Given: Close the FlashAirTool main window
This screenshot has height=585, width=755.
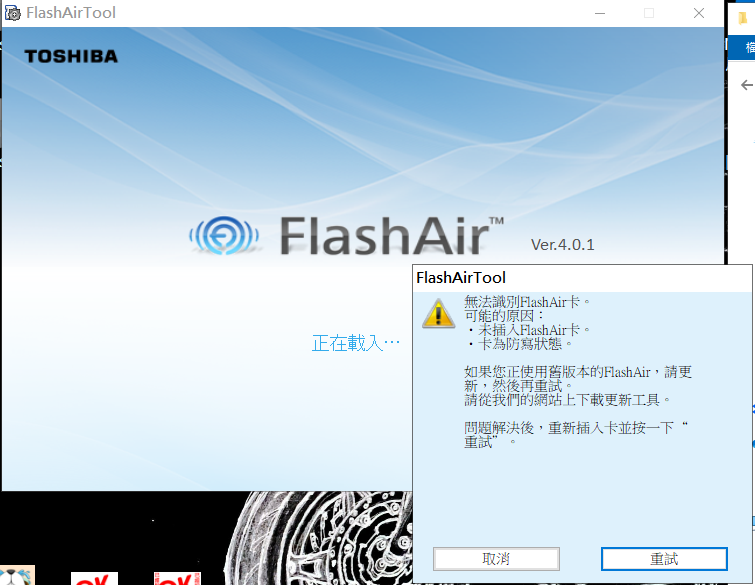Looking at the screenshot, I should [699, 13].
